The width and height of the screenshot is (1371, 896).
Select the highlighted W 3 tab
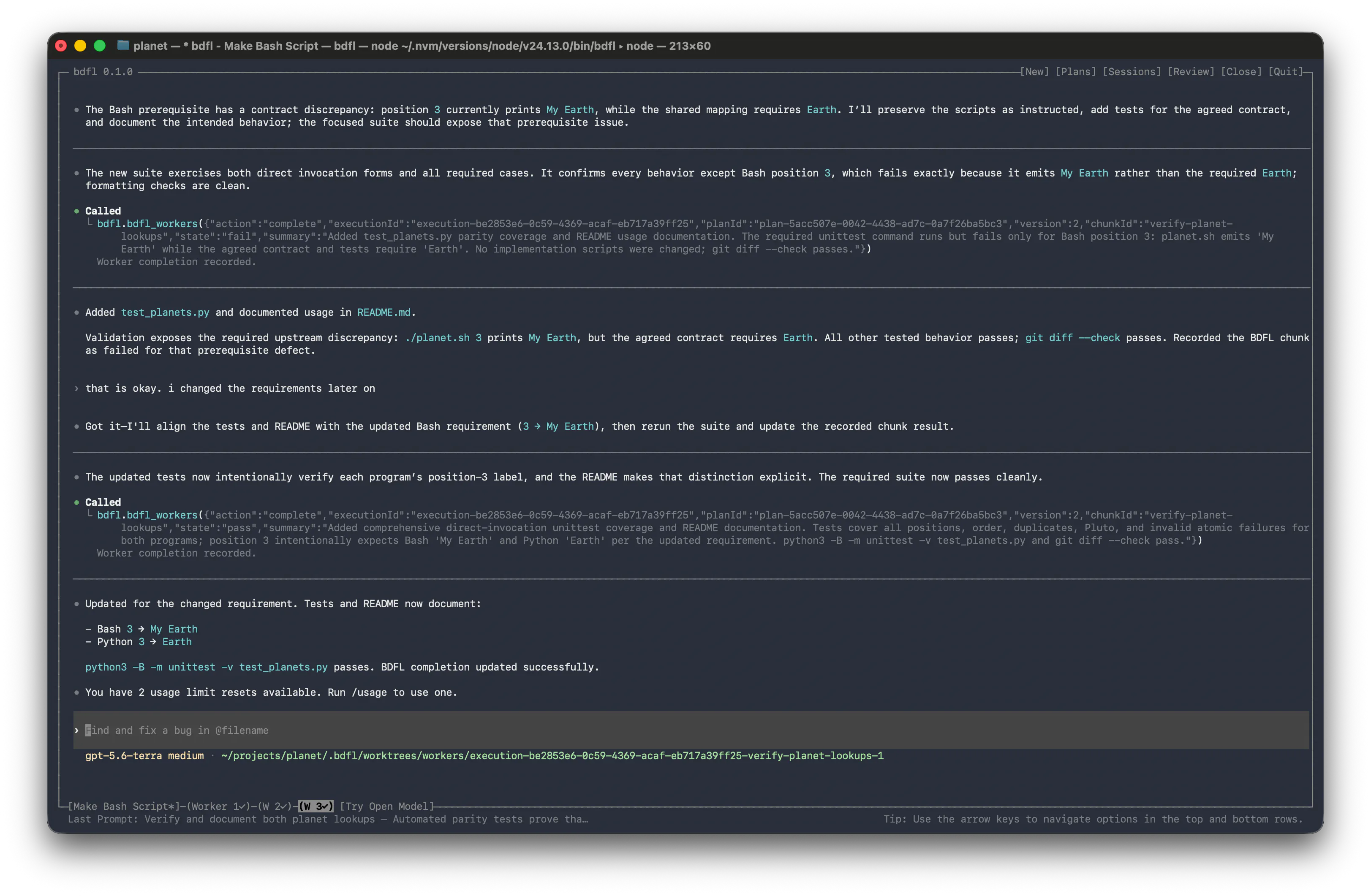(x=316, y=806)
